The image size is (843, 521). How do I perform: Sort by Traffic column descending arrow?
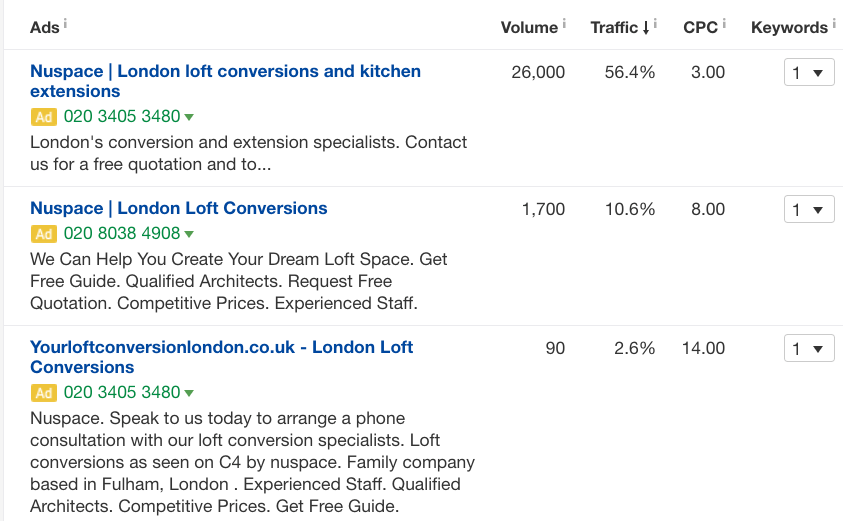click(646, 28)
